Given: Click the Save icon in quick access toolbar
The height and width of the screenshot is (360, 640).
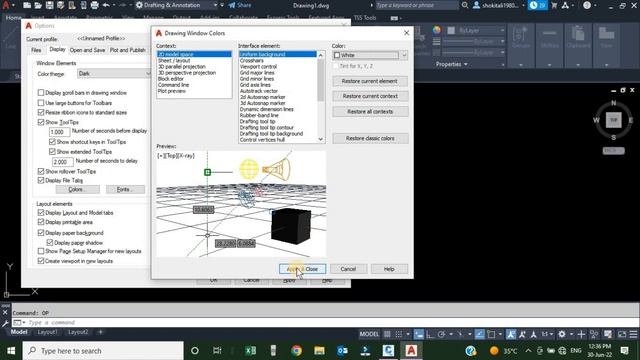Looking at the screenshot, I should pos(49,5).
